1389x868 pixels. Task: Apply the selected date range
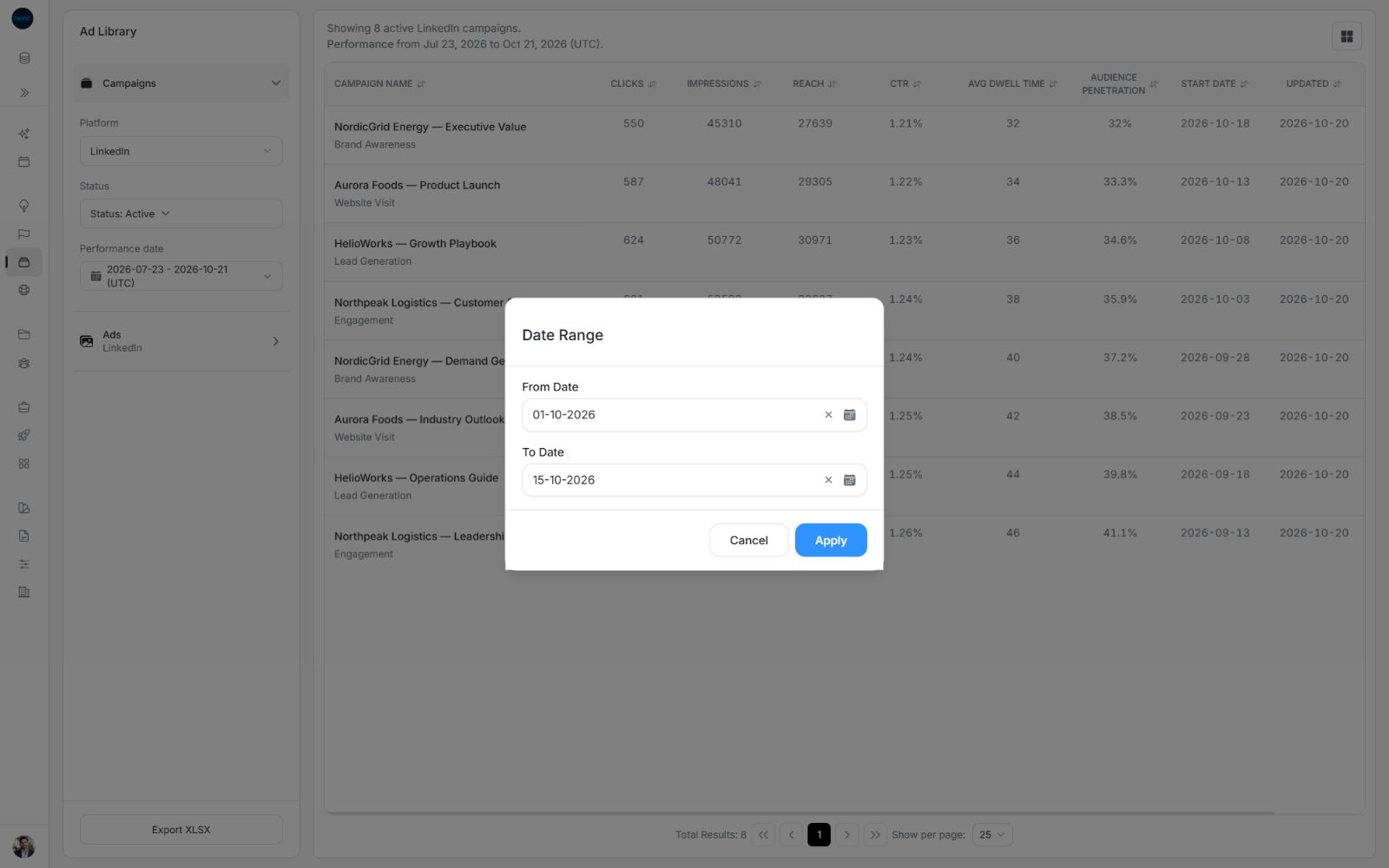pos(831,540)
